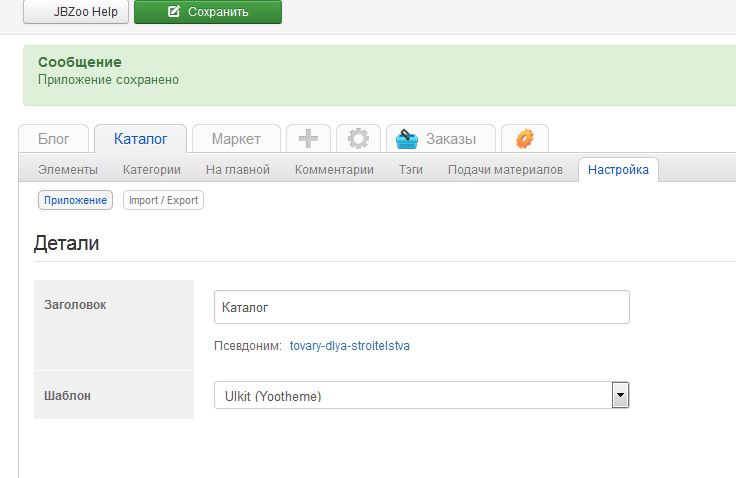This screenshot has width=736, height=478.
Task: Click the dropdown arrow of Шаблон select
Action: [x=620, y=395]
